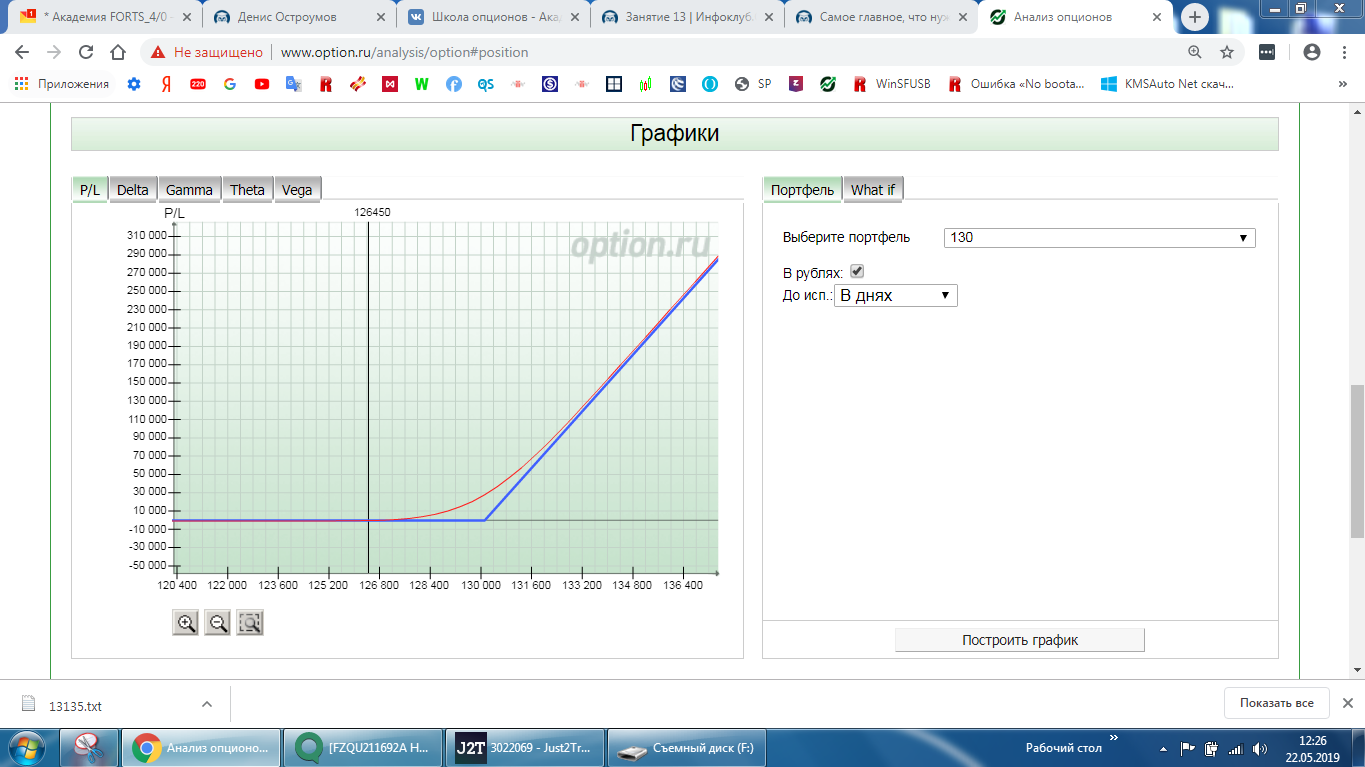Open the blue settings gear bookmark
Image resolution: width=1365 pixels, height=767 pixels.
click(x=134, y=84)
